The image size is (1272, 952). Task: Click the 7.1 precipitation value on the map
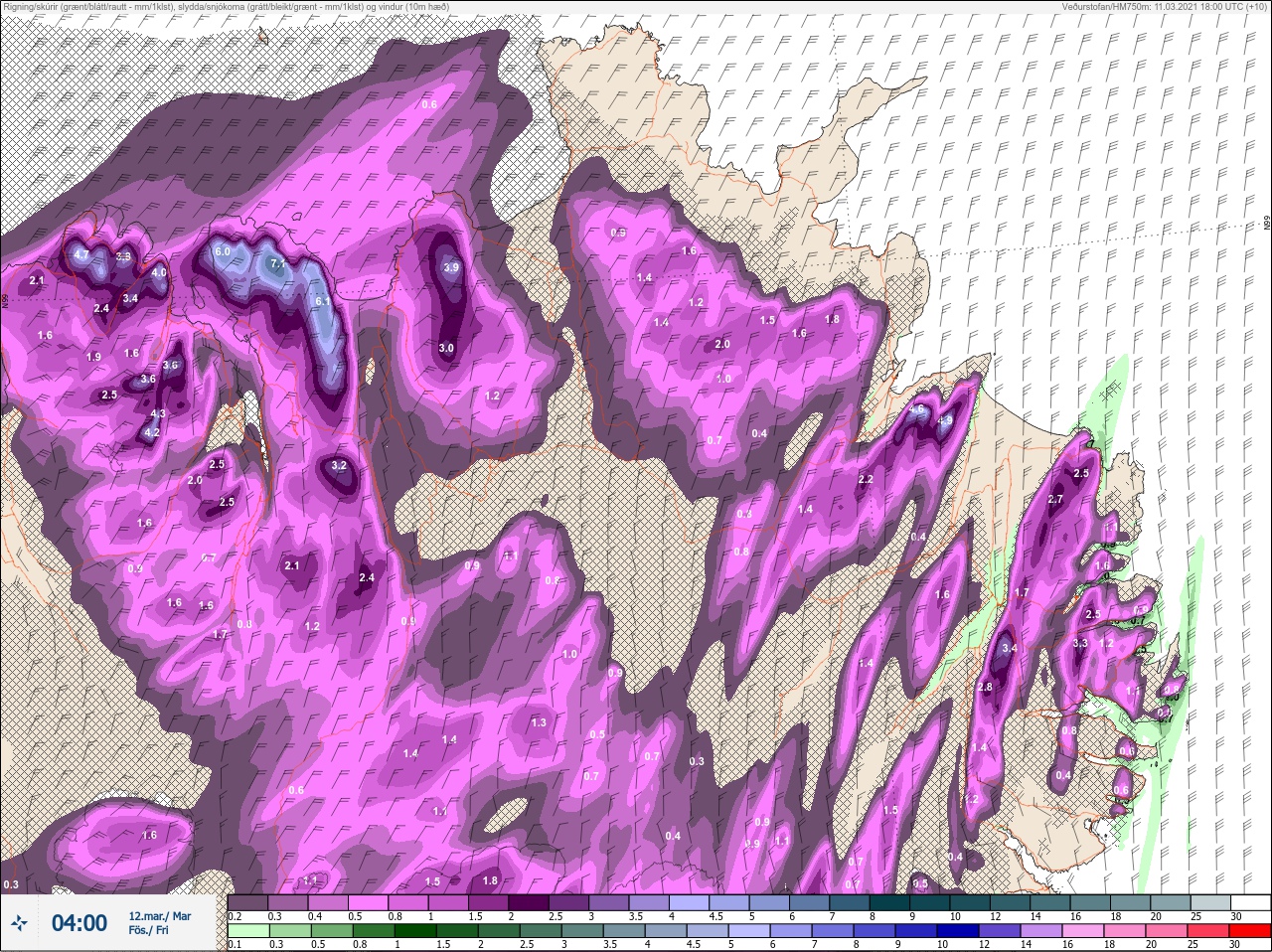277,264
